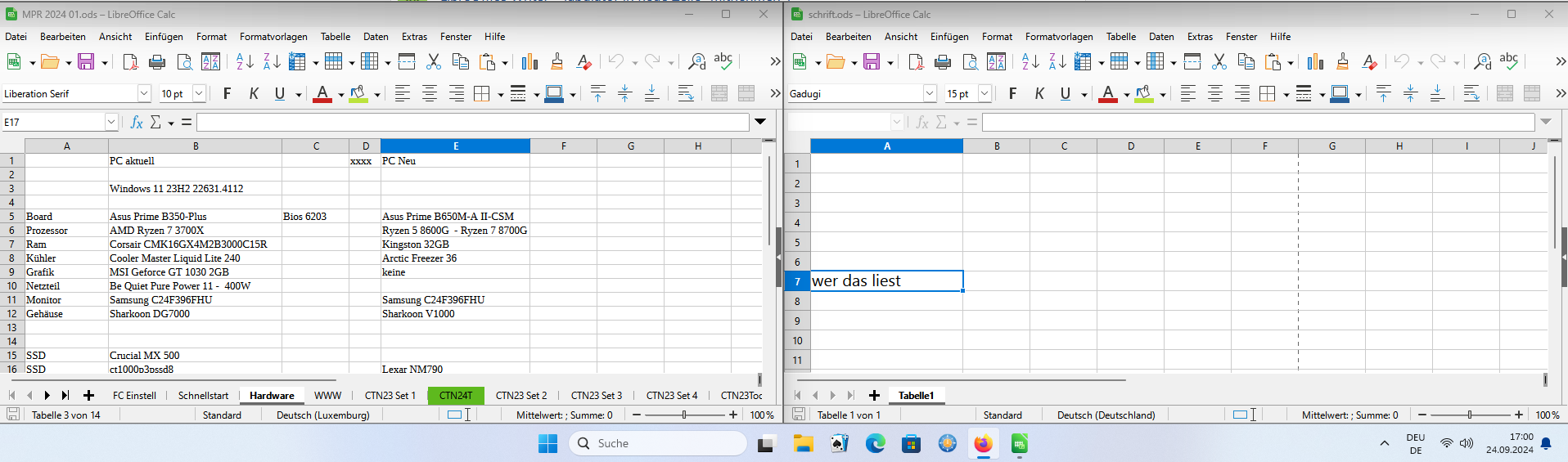Viewport: 1568px width, 462px height.
Task: Go to last sheet in MPR 2024 01.ods
Action: point(65,395)
